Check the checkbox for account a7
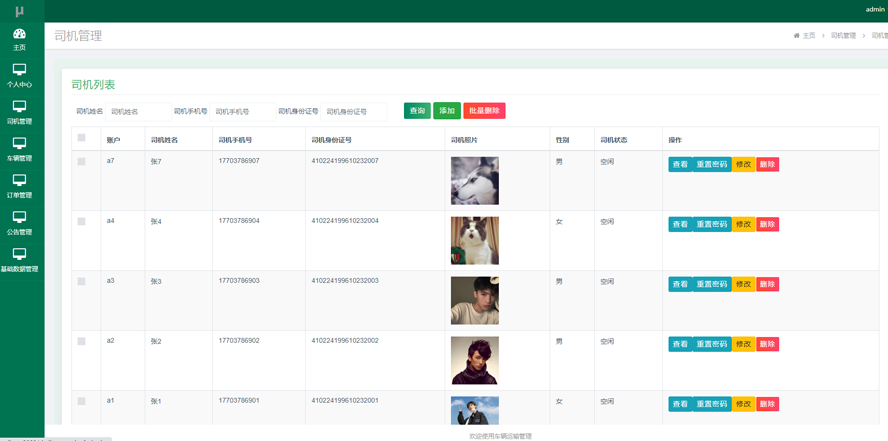888x441 pixels. [x=82, y=161]
